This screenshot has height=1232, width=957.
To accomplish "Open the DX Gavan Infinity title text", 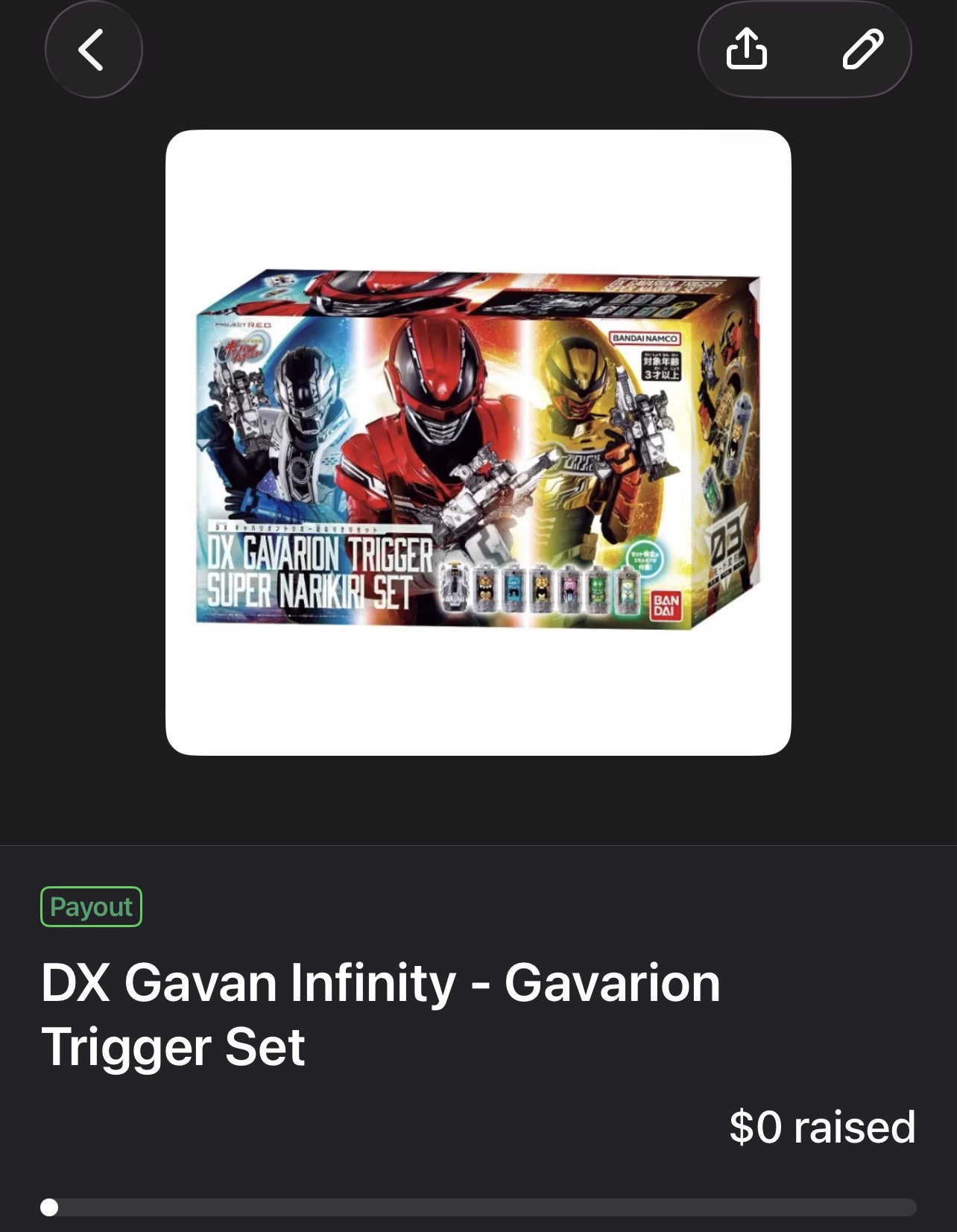I will [x=380, y=1014].
